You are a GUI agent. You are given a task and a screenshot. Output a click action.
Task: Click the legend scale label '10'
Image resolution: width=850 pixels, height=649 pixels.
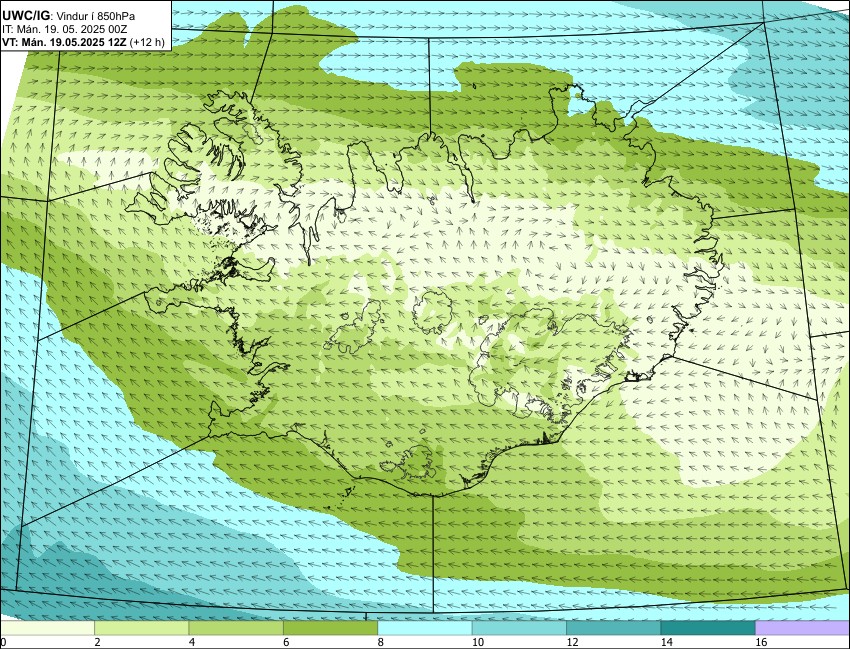tap(478, 642)
